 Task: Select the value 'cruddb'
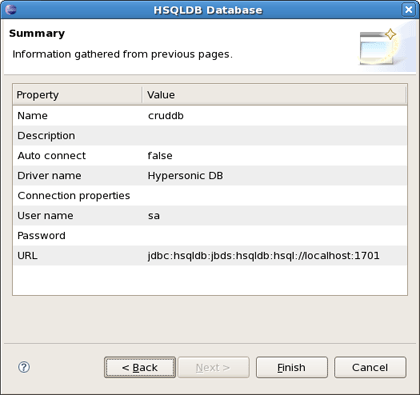point(166,116)
